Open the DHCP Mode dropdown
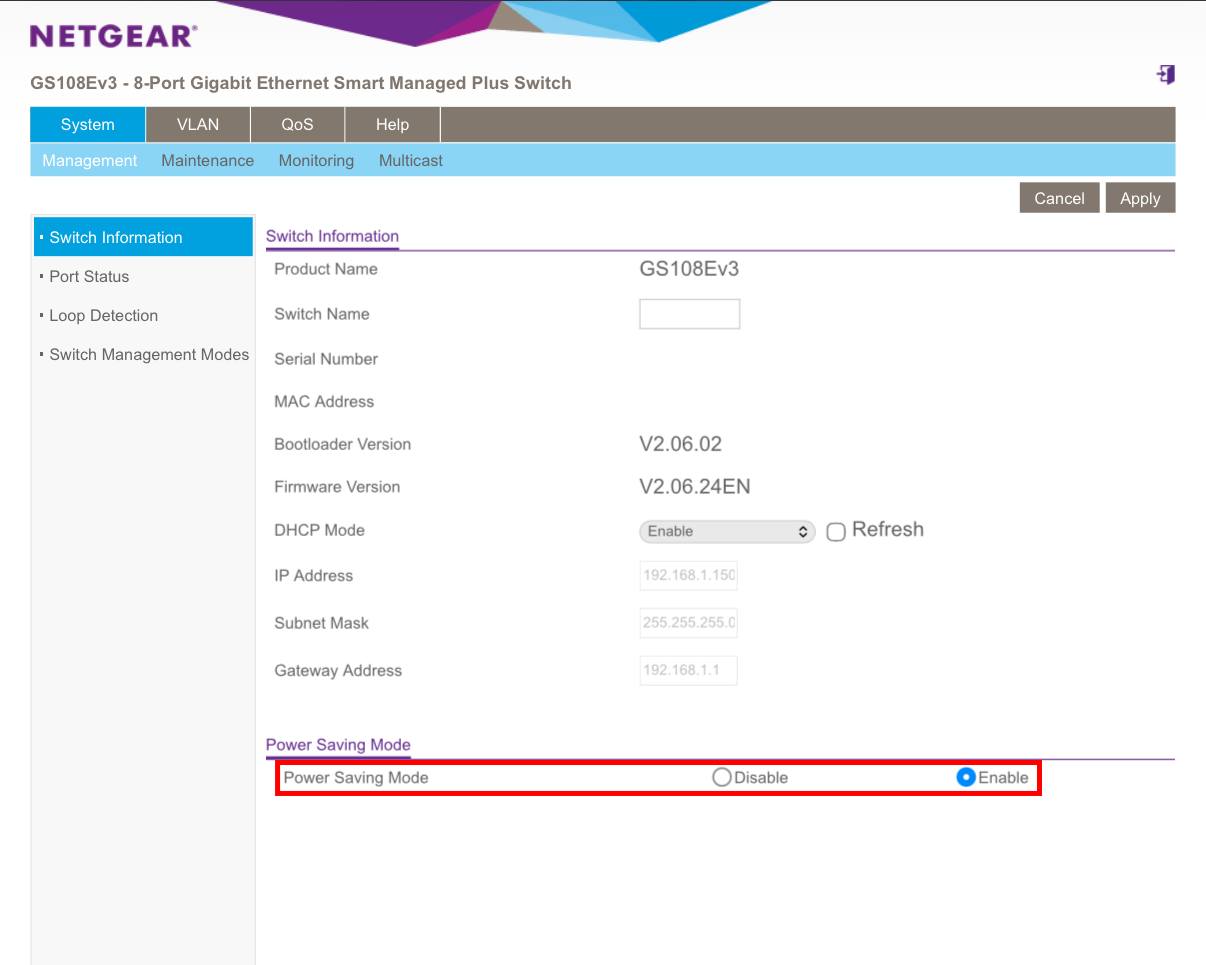Screen dimensions: 1206x965 [727, 532]
